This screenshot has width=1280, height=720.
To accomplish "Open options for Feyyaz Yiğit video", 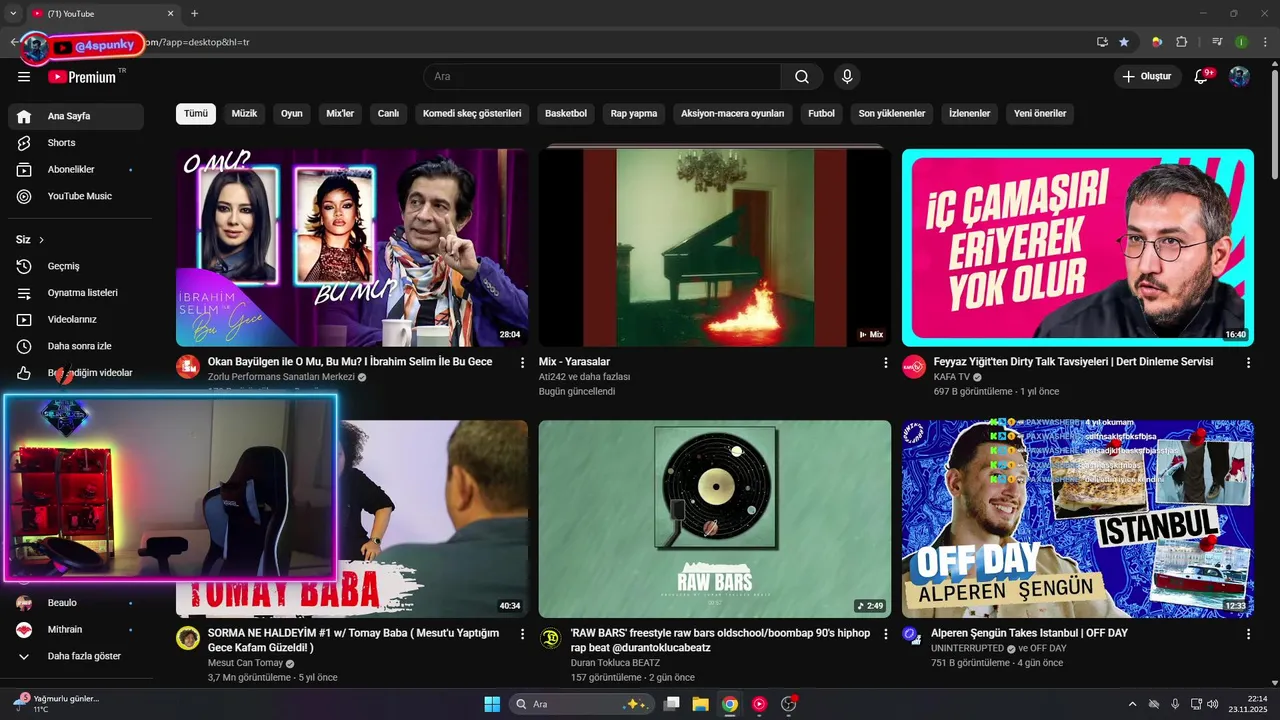I will click(x=1248, y=363).
